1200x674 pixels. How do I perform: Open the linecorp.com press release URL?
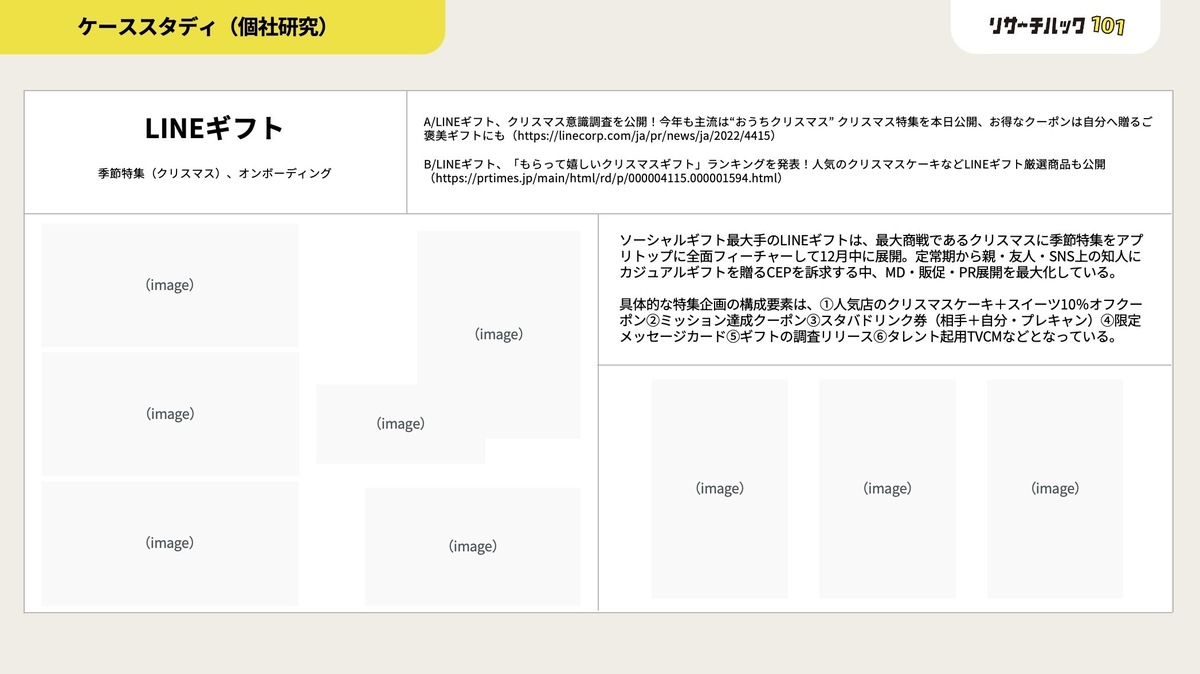644,135
